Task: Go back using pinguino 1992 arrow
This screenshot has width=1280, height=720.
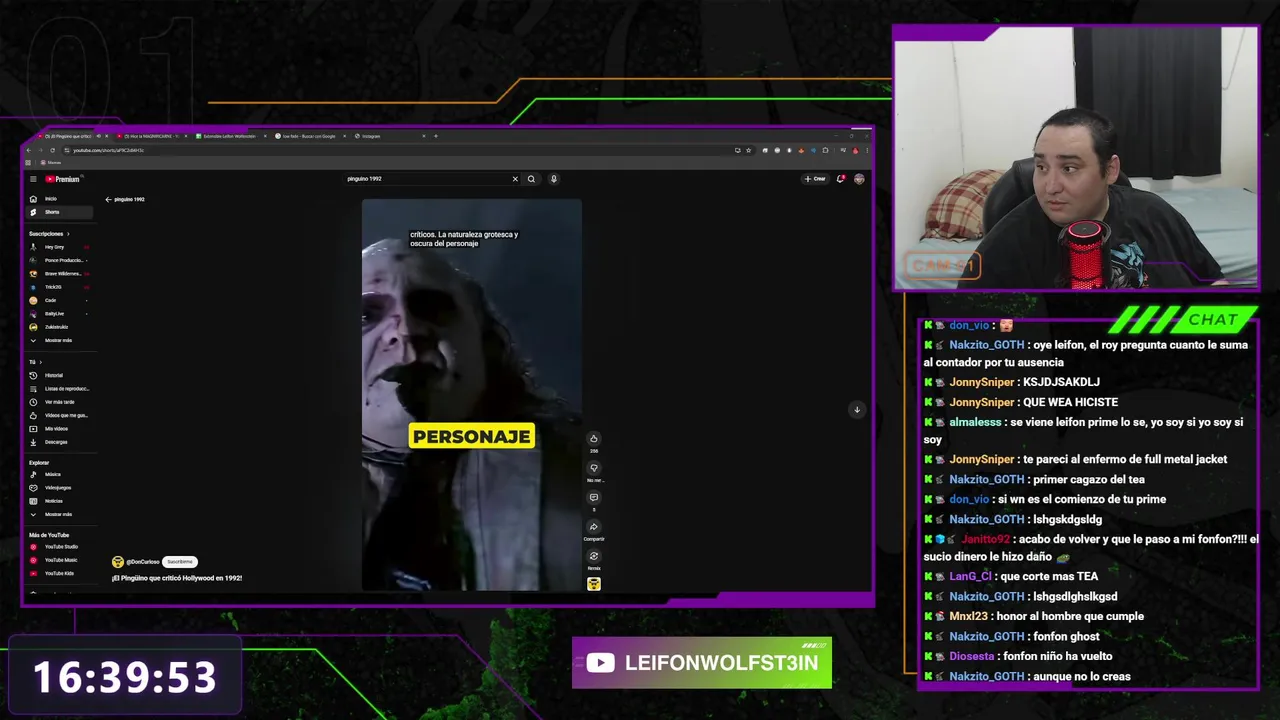Action: click(x=108, y=199)
